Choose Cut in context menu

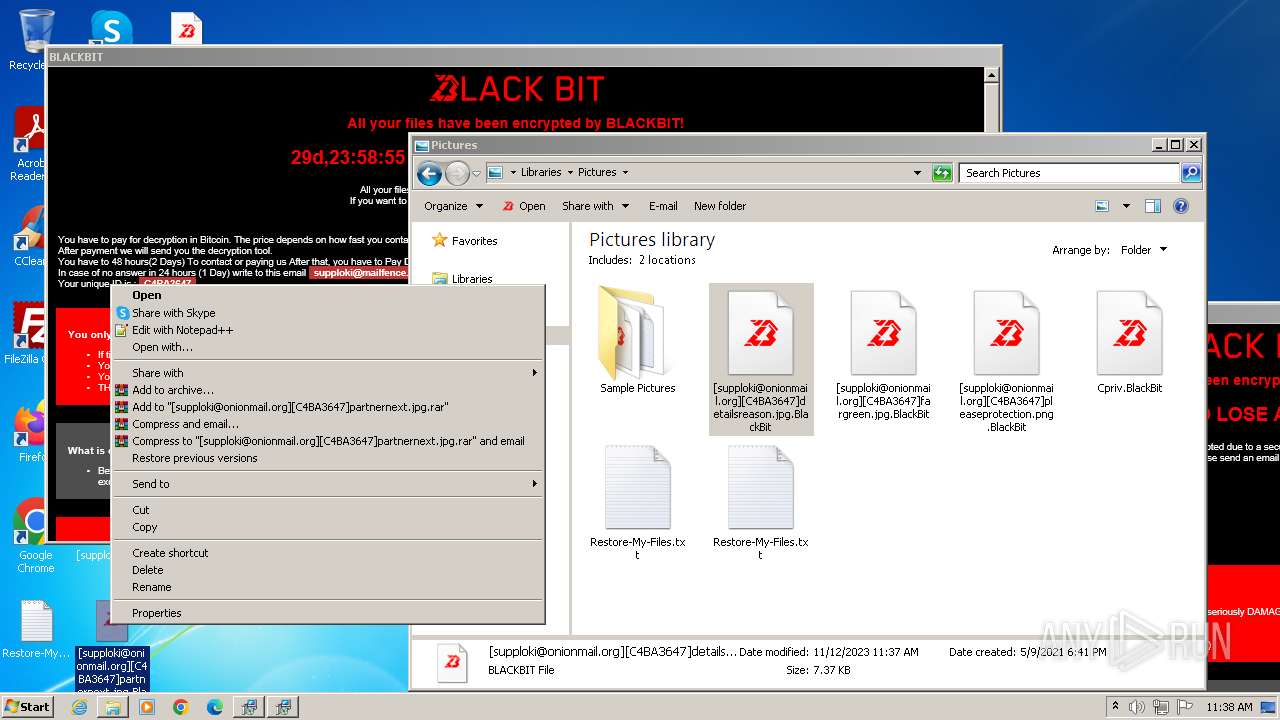click(141, 510)
